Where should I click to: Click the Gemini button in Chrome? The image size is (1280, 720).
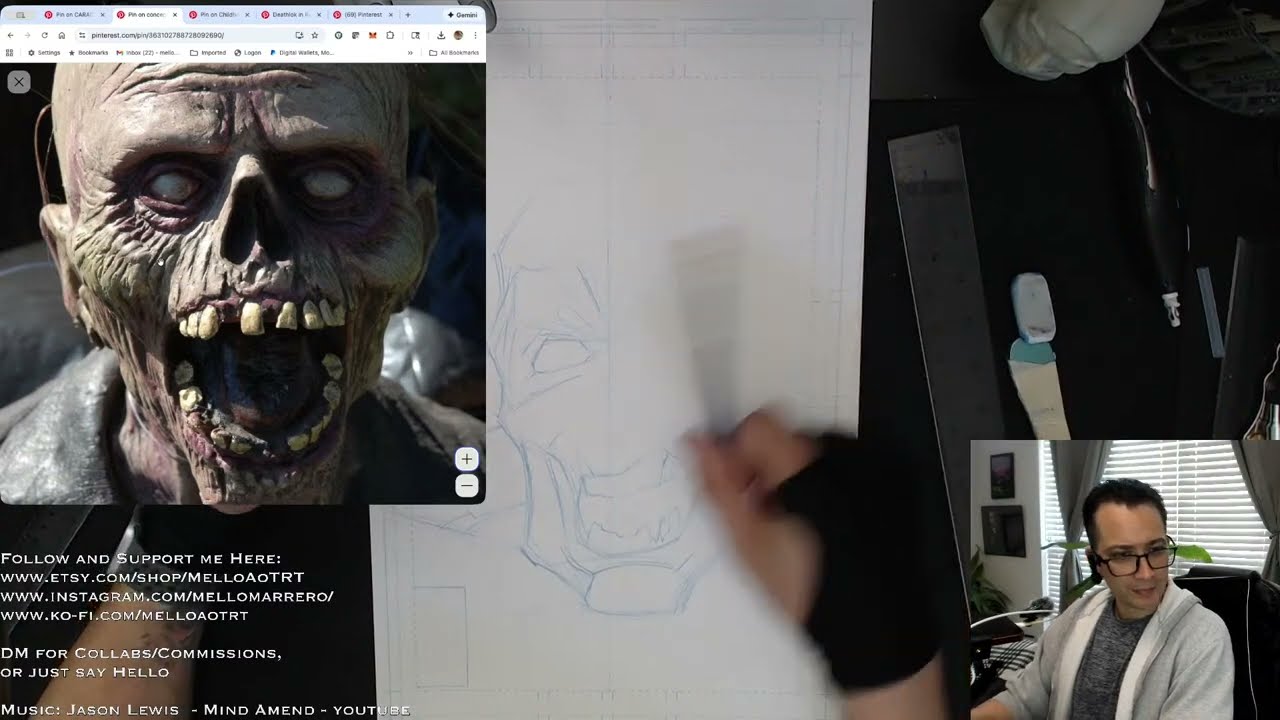tap(463, 15)
